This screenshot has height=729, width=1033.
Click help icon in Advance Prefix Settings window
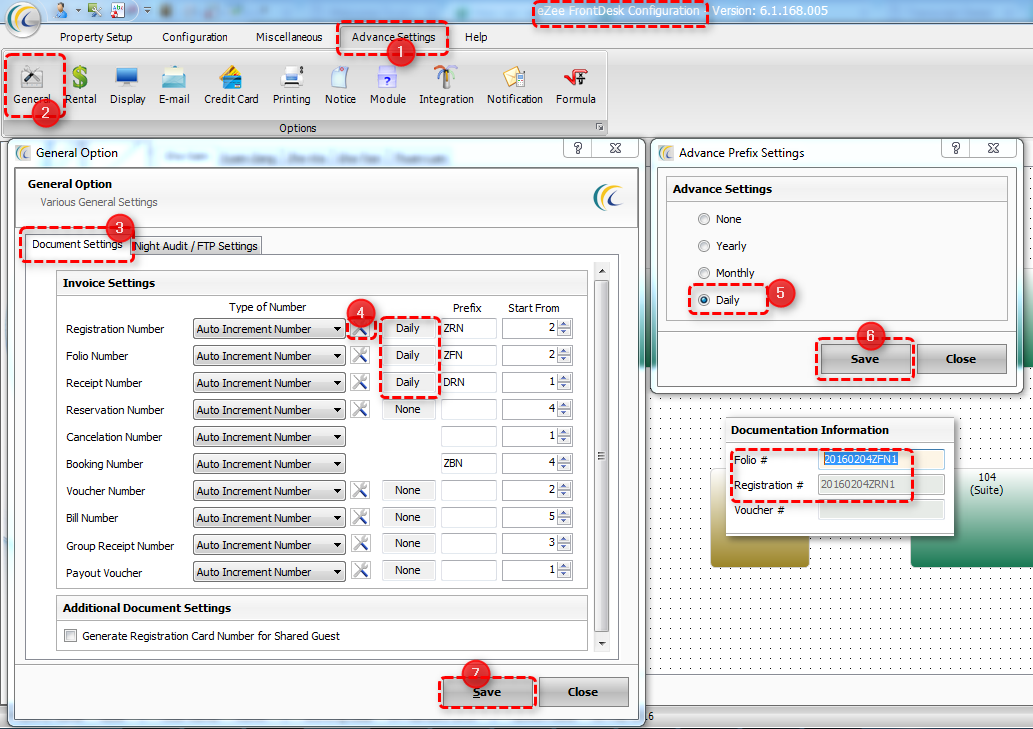956,148
